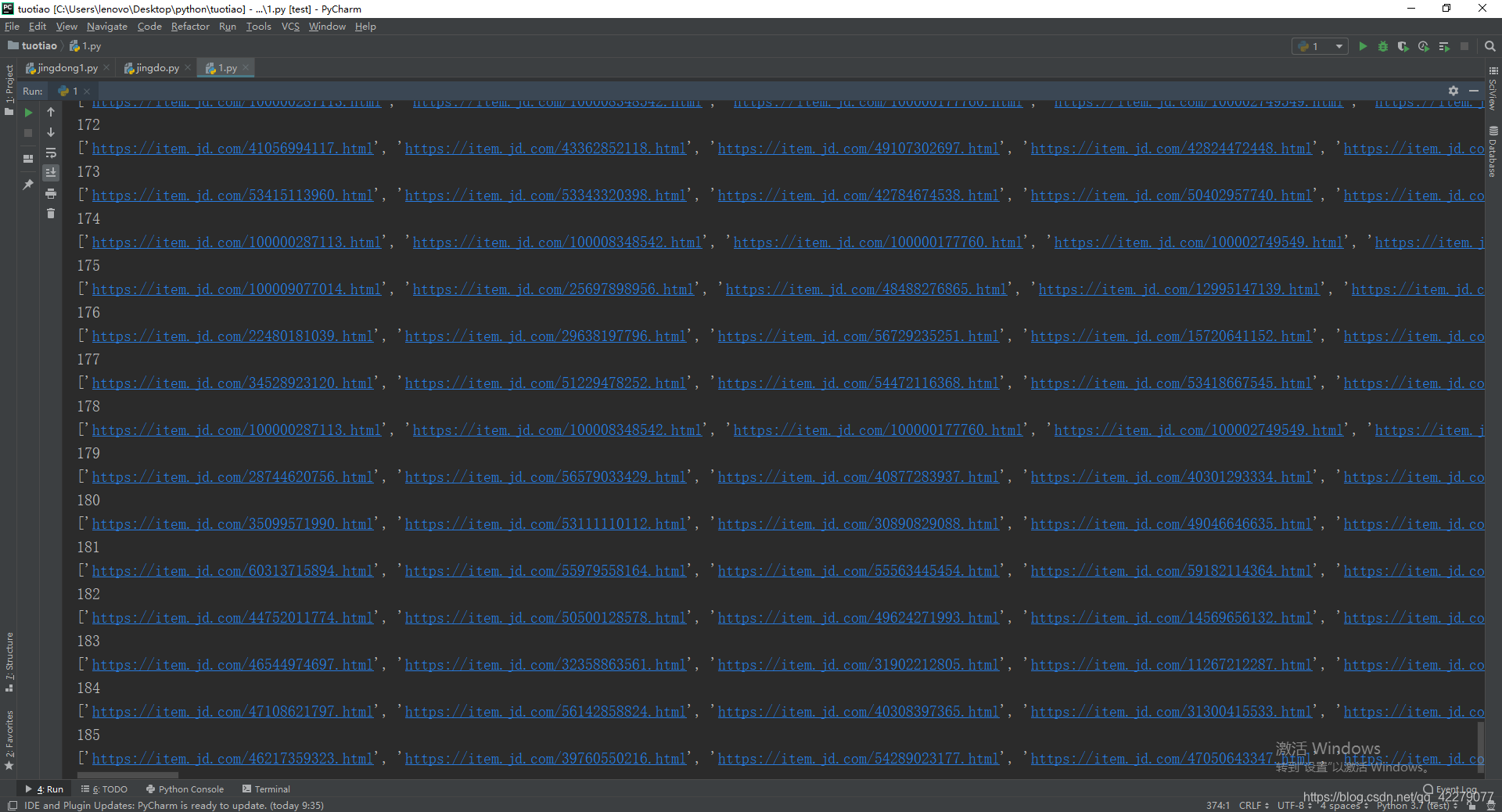The height and width of the screenshot is (812, 1502).
Task: Change the CRLF line separator in the status bar
Action: 1254,805
